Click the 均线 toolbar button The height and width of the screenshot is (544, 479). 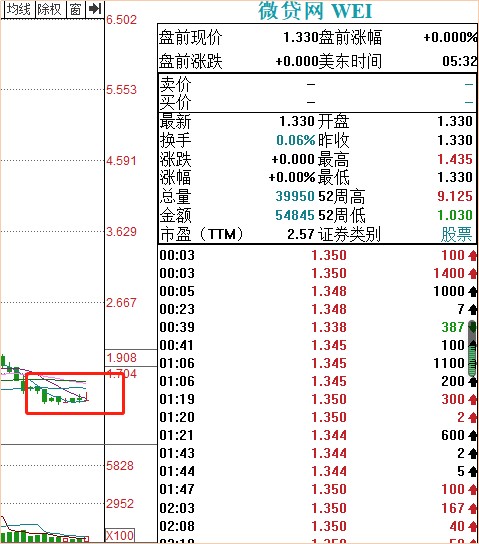(x=18, y=9)
